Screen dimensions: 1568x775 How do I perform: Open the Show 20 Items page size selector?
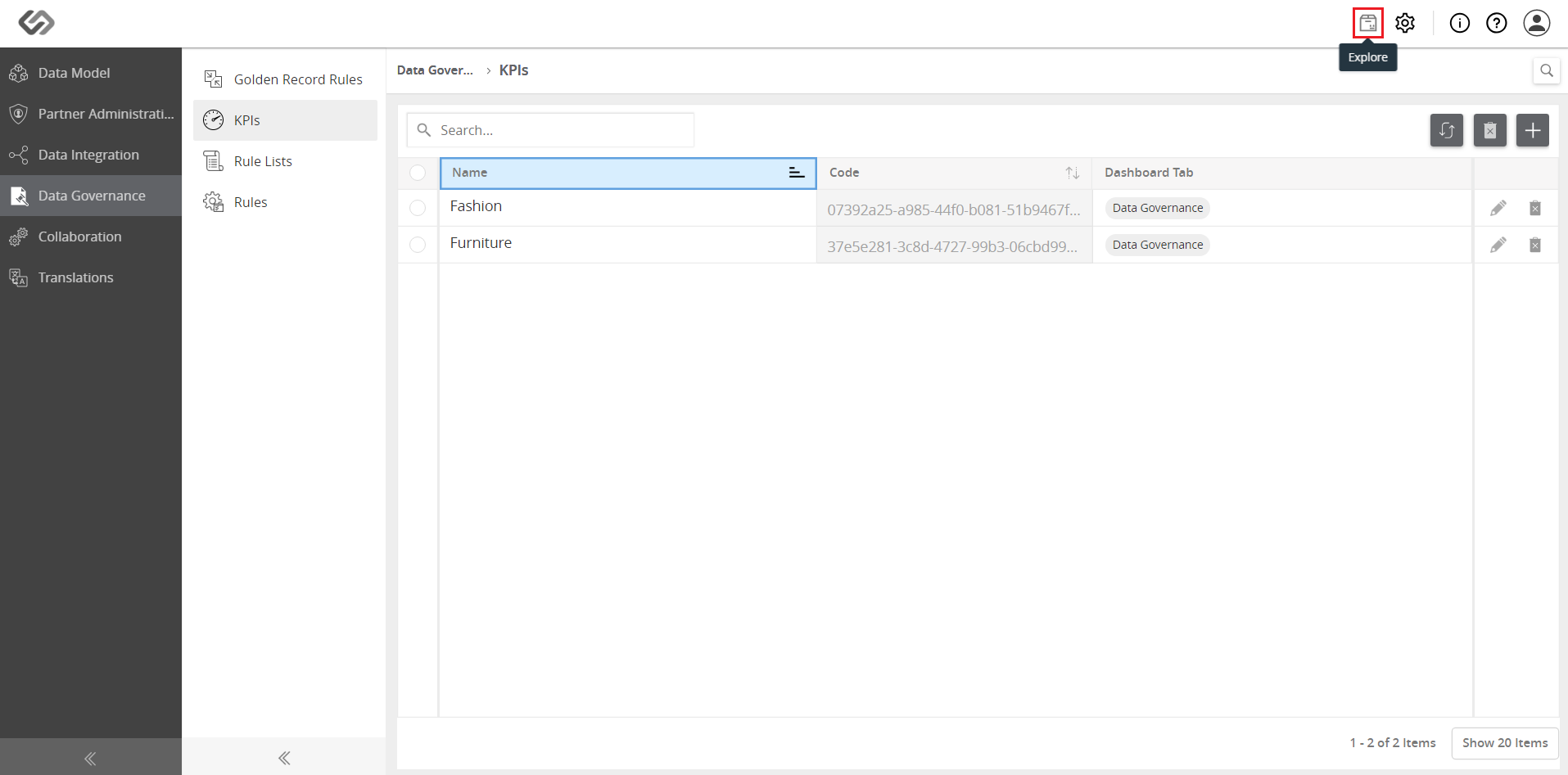[1504, 743]
